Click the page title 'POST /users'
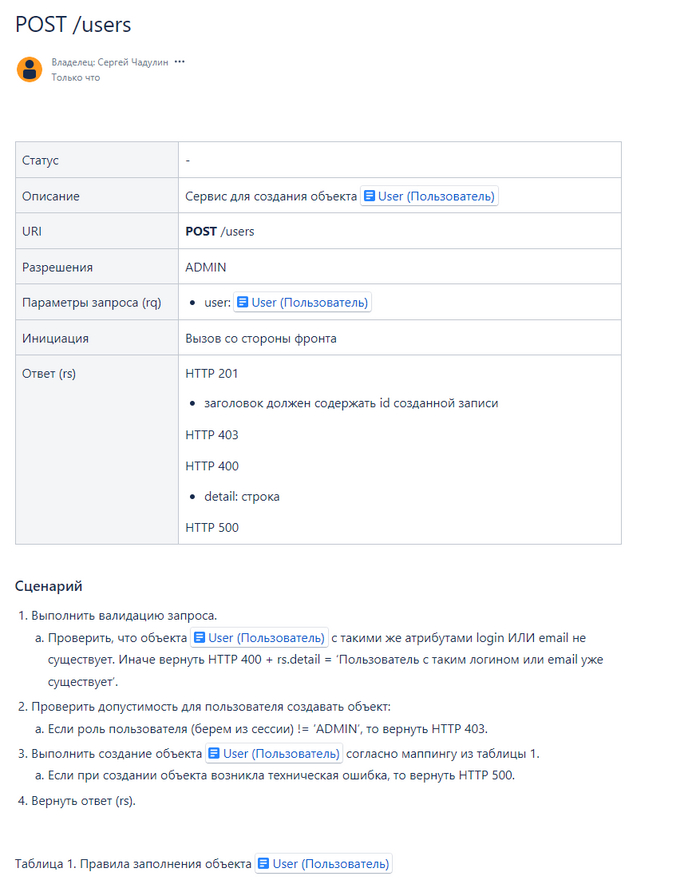 pyautogui.click(x=73, y=25)
